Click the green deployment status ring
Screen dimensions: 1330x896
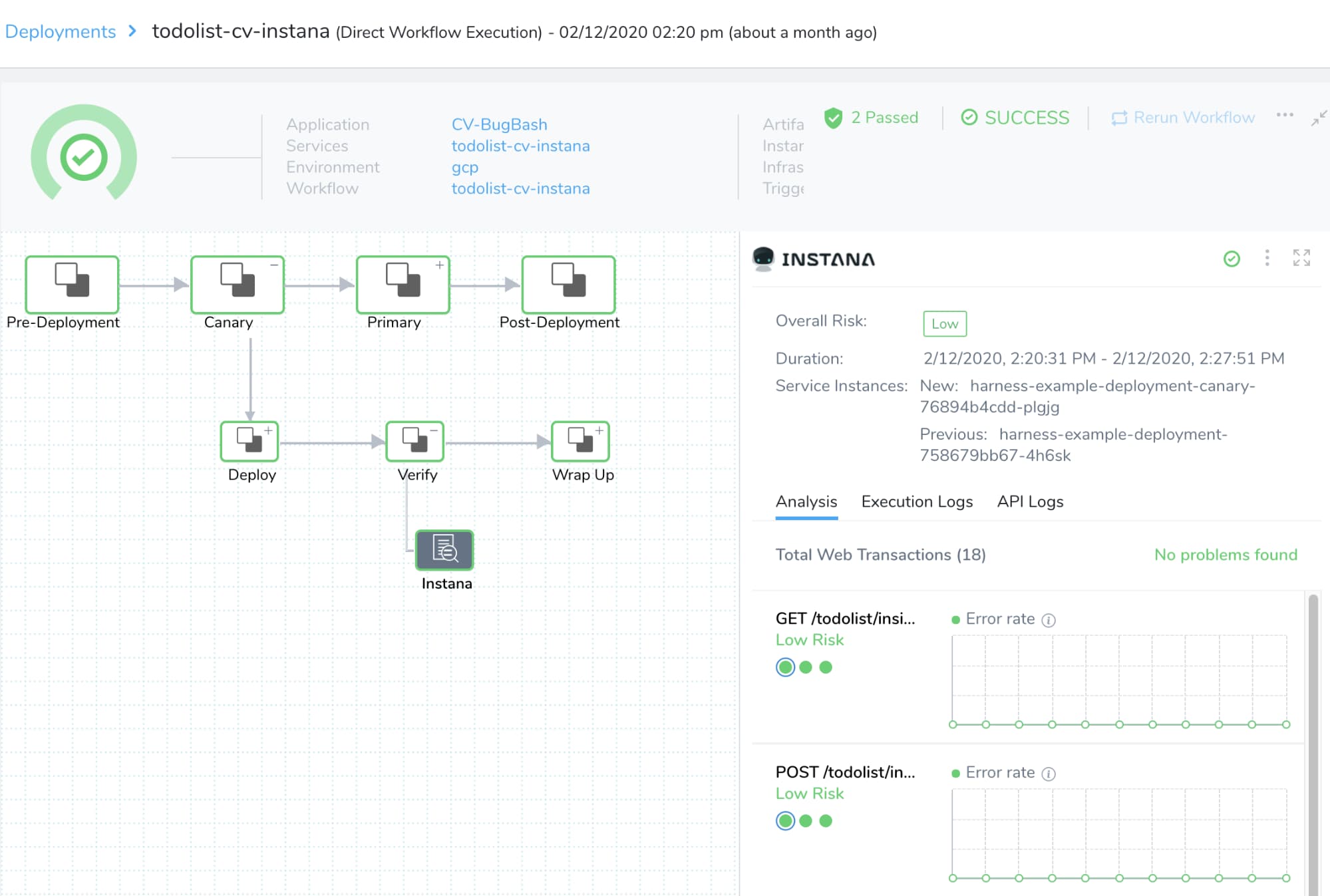[83, 156]
